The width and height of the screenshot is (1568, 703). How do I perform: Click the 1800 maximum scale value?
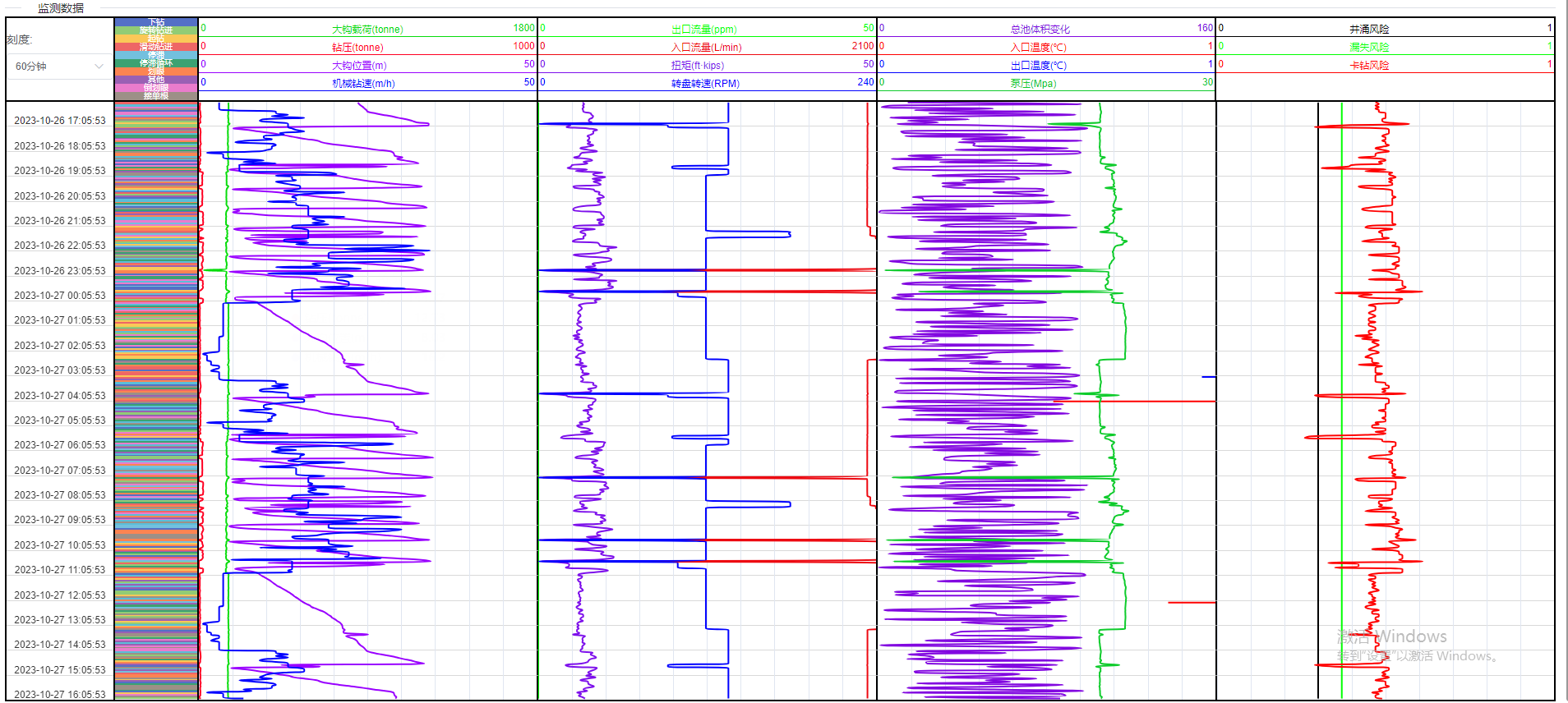tap(523, 28)
